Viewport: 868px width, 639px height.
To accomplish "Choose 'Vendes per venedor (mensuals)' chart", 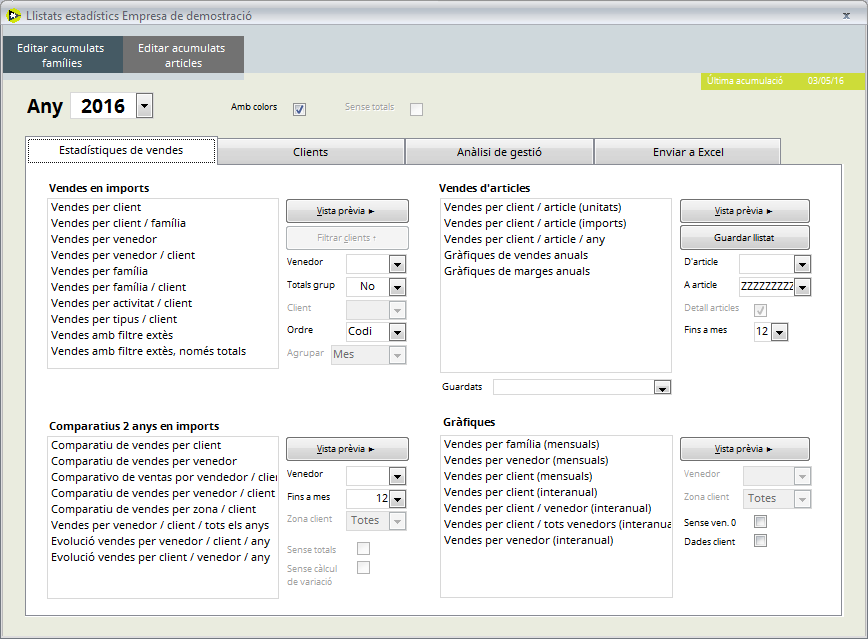I will tap(556, 460).
